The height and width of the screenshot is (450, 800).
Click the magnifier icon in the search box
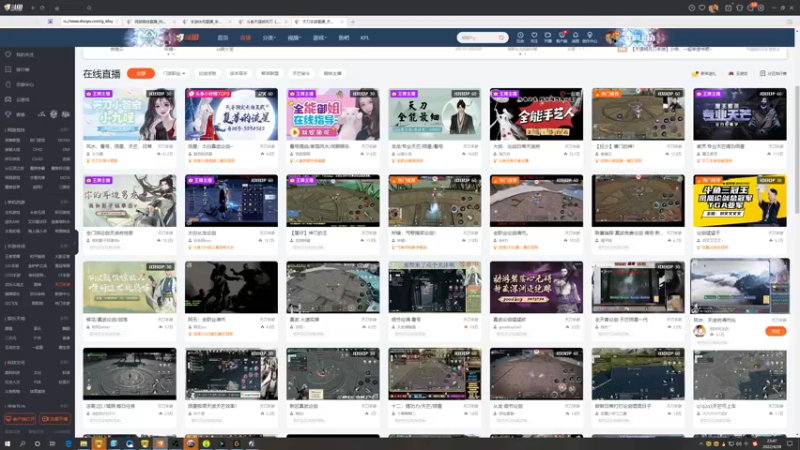pyautogui.click(x=501, y=37)
